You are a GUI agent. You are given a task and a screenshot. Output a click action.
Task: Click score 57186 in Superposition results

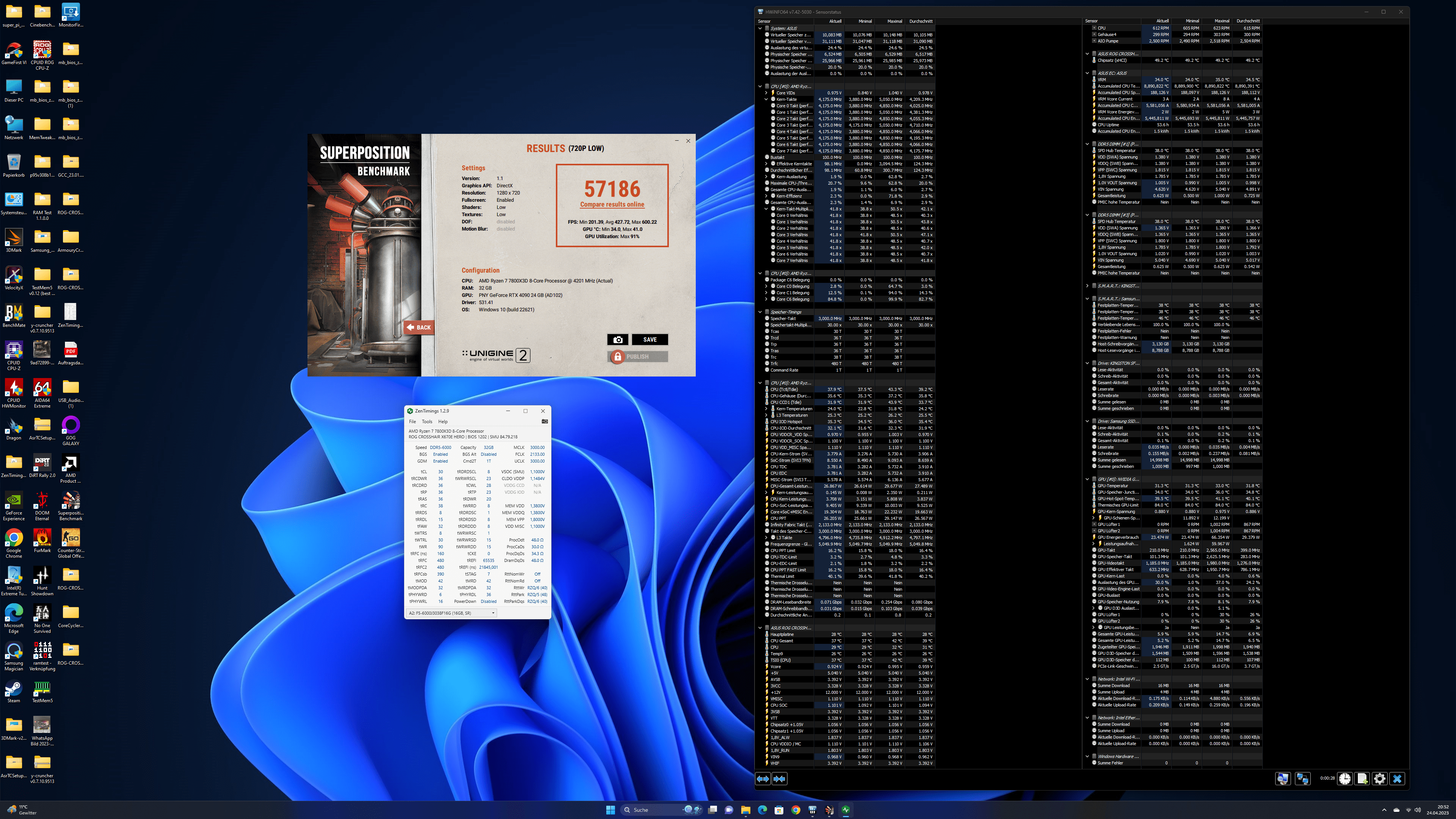pos(612,189)
